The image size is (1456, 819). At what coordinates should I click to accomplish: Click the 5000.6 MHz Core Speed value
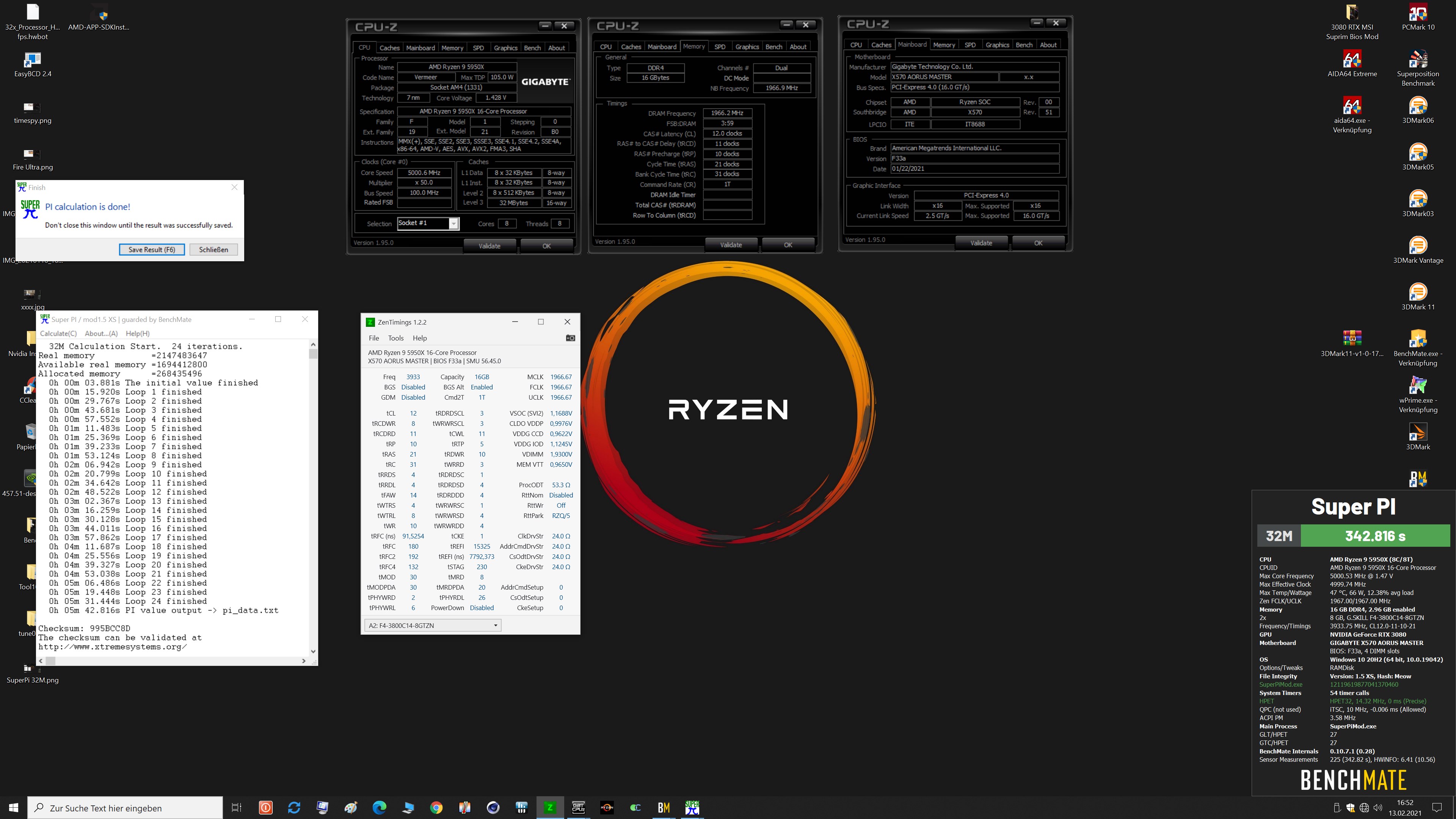tap(424, 173)
